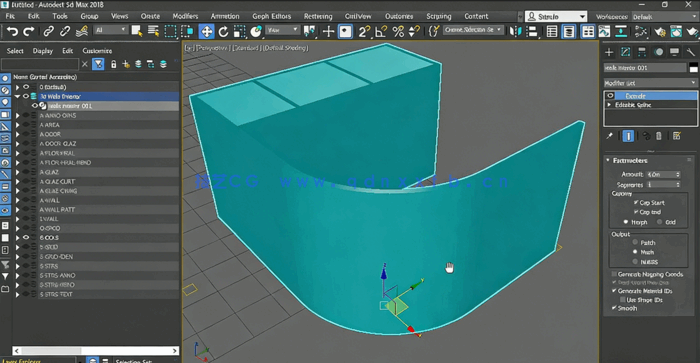Toggle the Window/Crossing selection icon
Viewport: 700px width, 363px height.
point(188,31)
